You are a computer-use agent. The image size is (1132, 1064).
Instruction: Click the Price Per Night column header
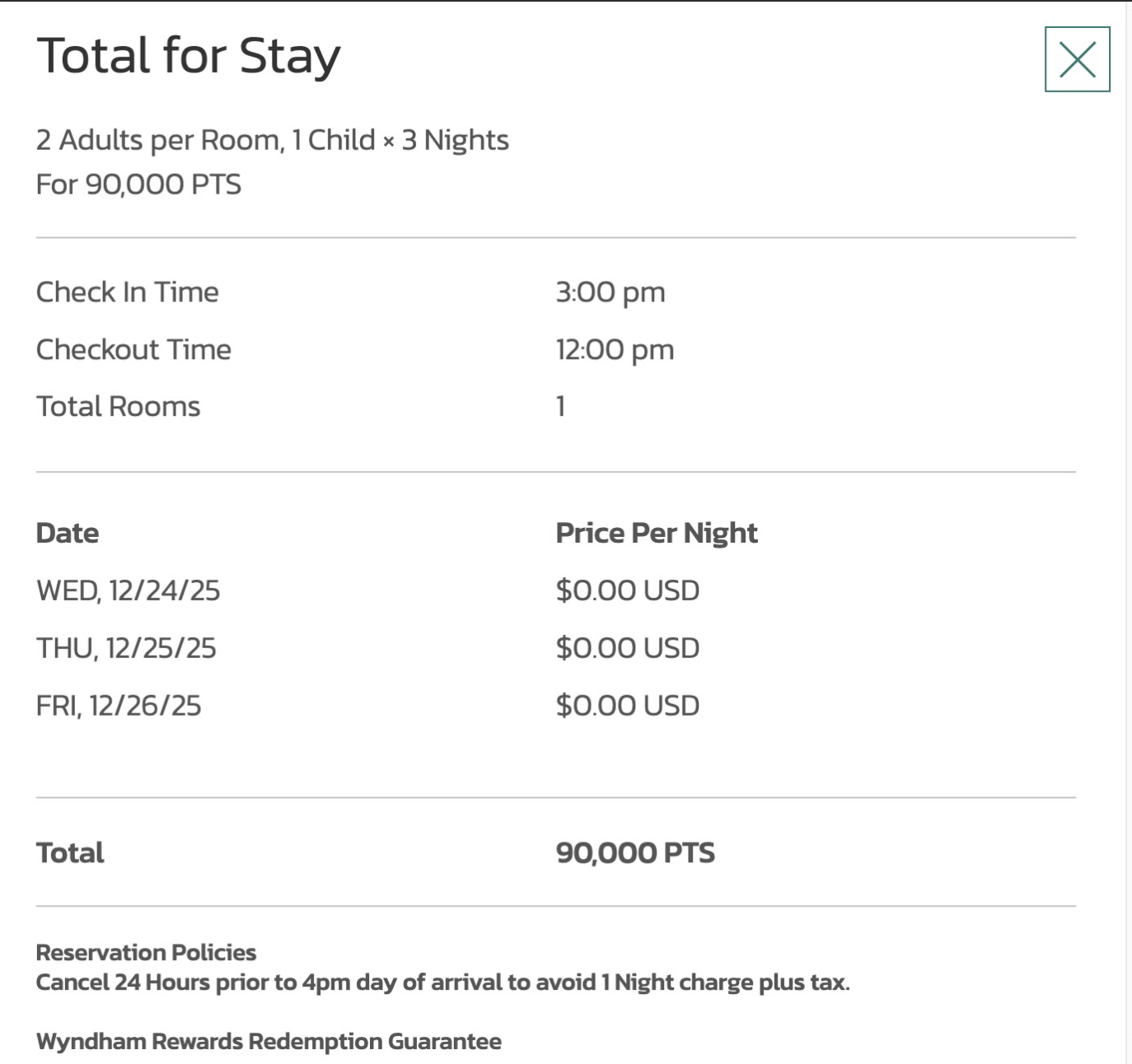click(x=656, y=533)
